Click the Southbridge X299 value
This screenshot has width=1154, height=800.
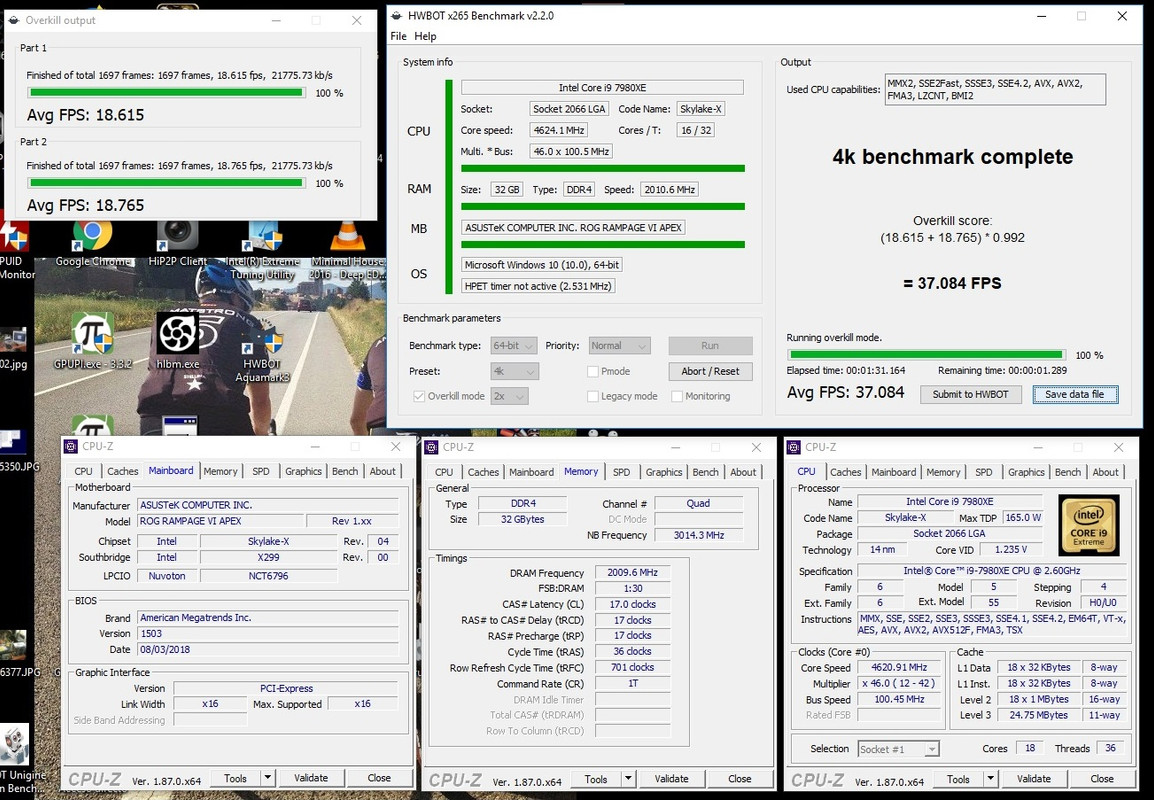(268, 557)
